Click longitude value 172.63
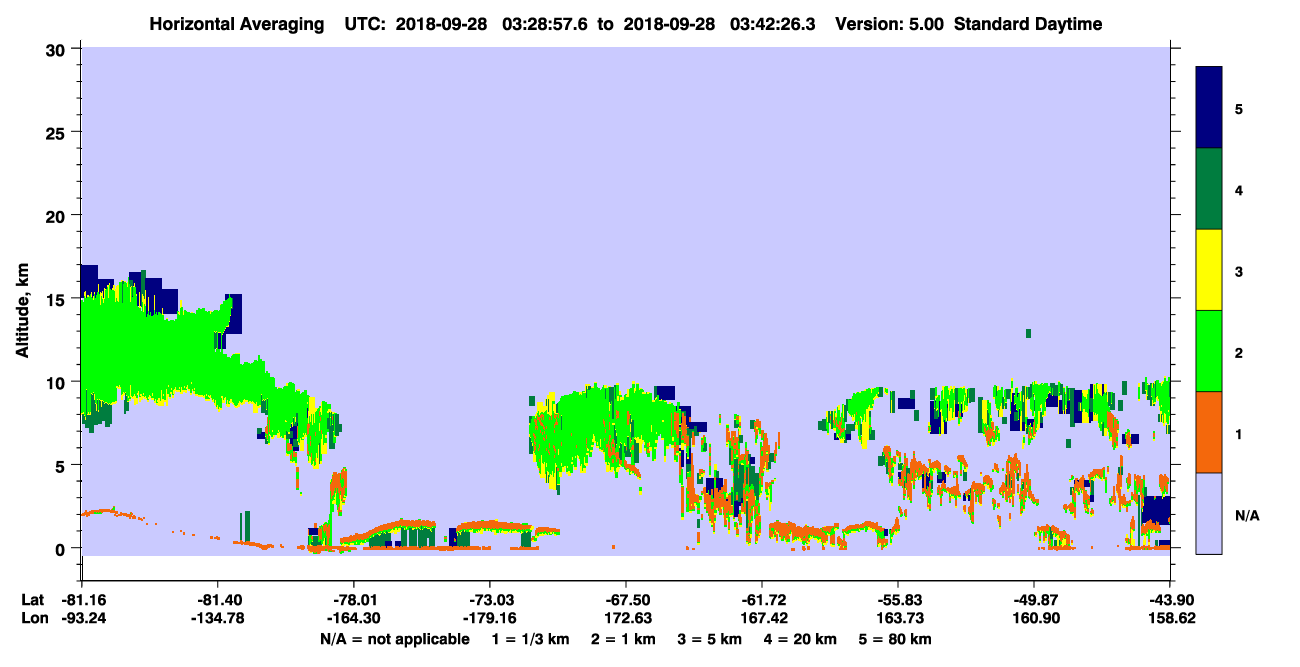 626,617
